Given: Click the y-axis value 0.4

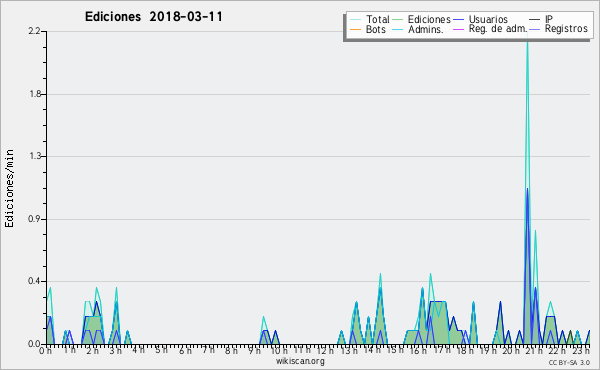Looking at the screenshot, I should [x=35, y=281].
